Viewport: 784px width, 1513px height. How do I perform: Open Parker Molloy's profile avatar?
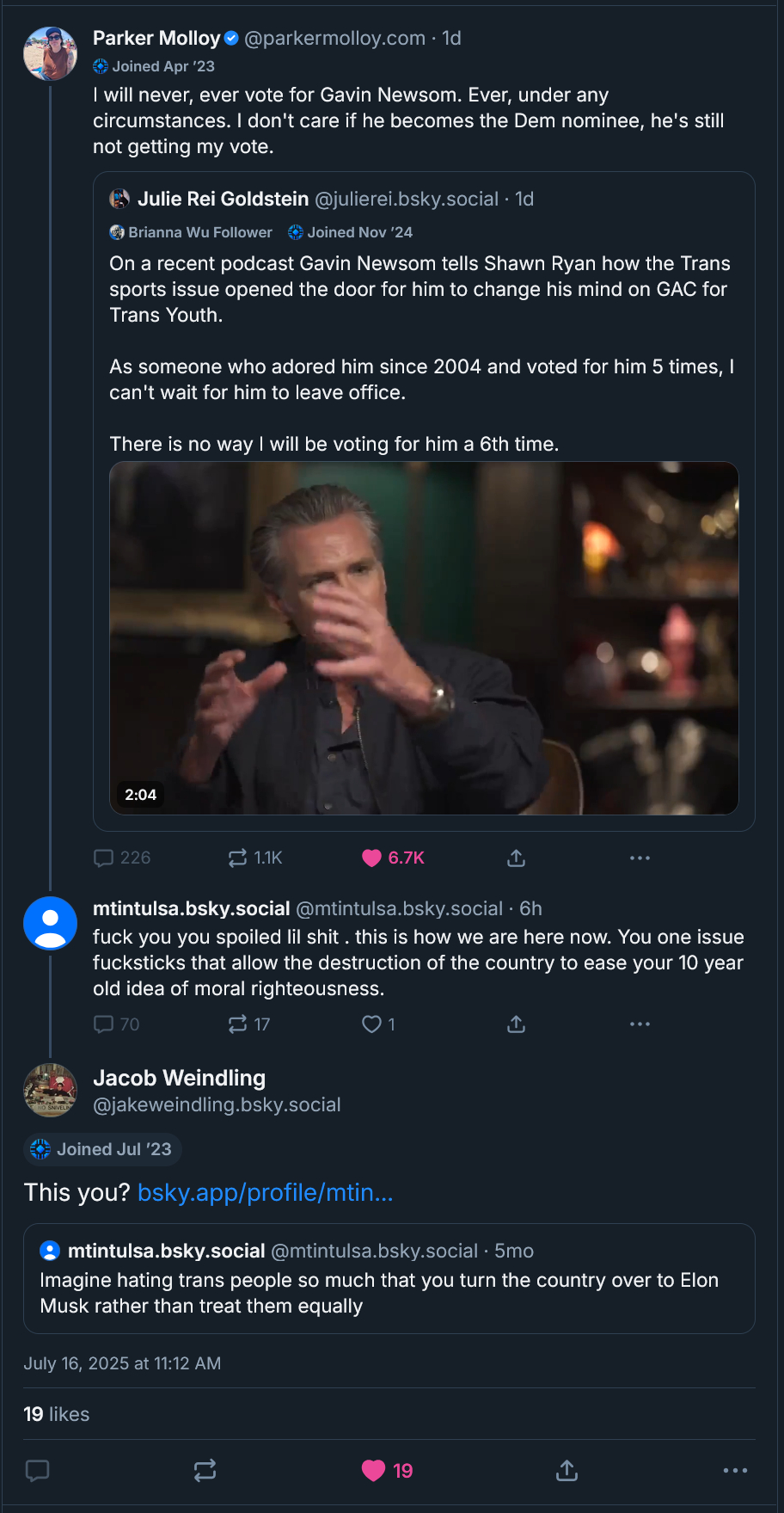50,53
